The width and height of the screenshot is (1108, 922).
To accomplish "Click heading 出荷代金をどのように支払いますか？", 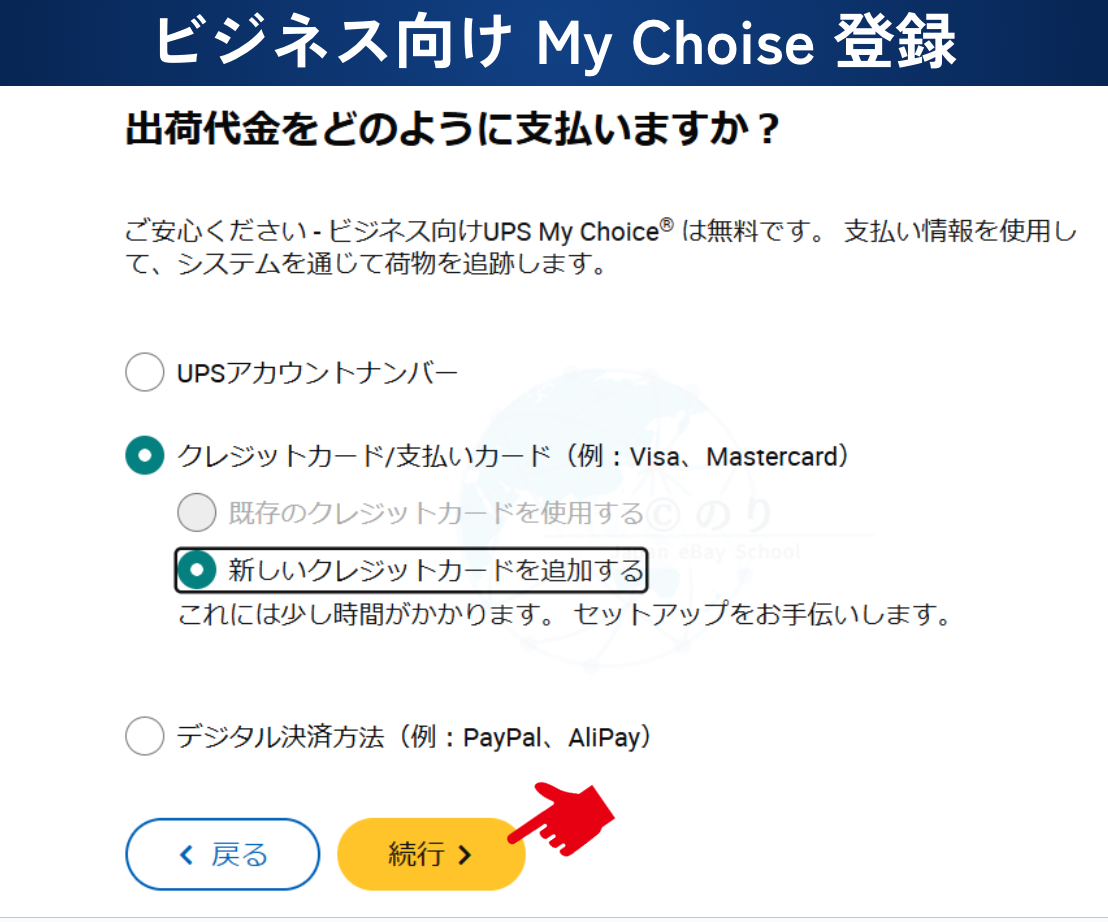I will point(453,129).
